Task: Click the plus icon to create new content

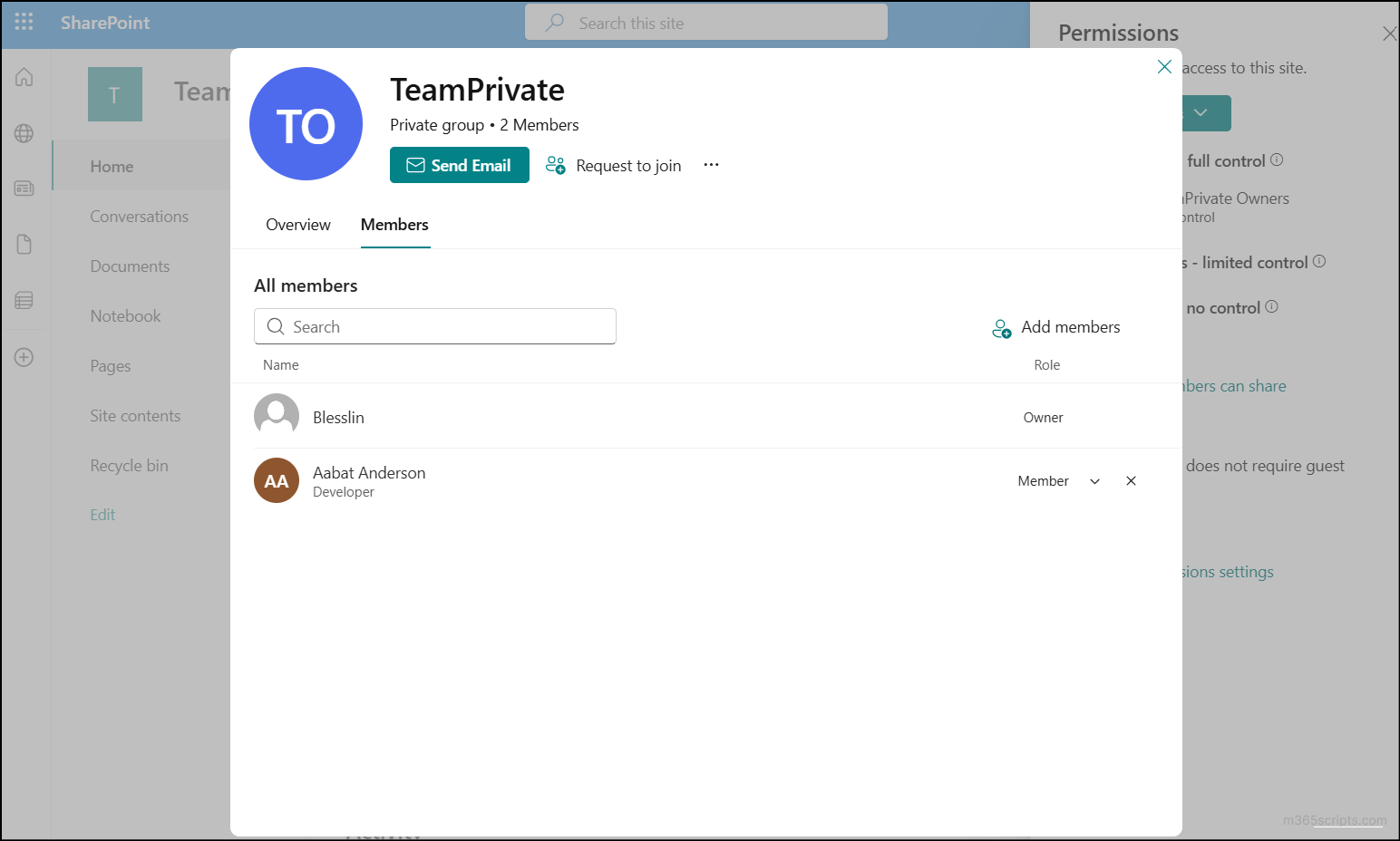Action: [24, 356]
